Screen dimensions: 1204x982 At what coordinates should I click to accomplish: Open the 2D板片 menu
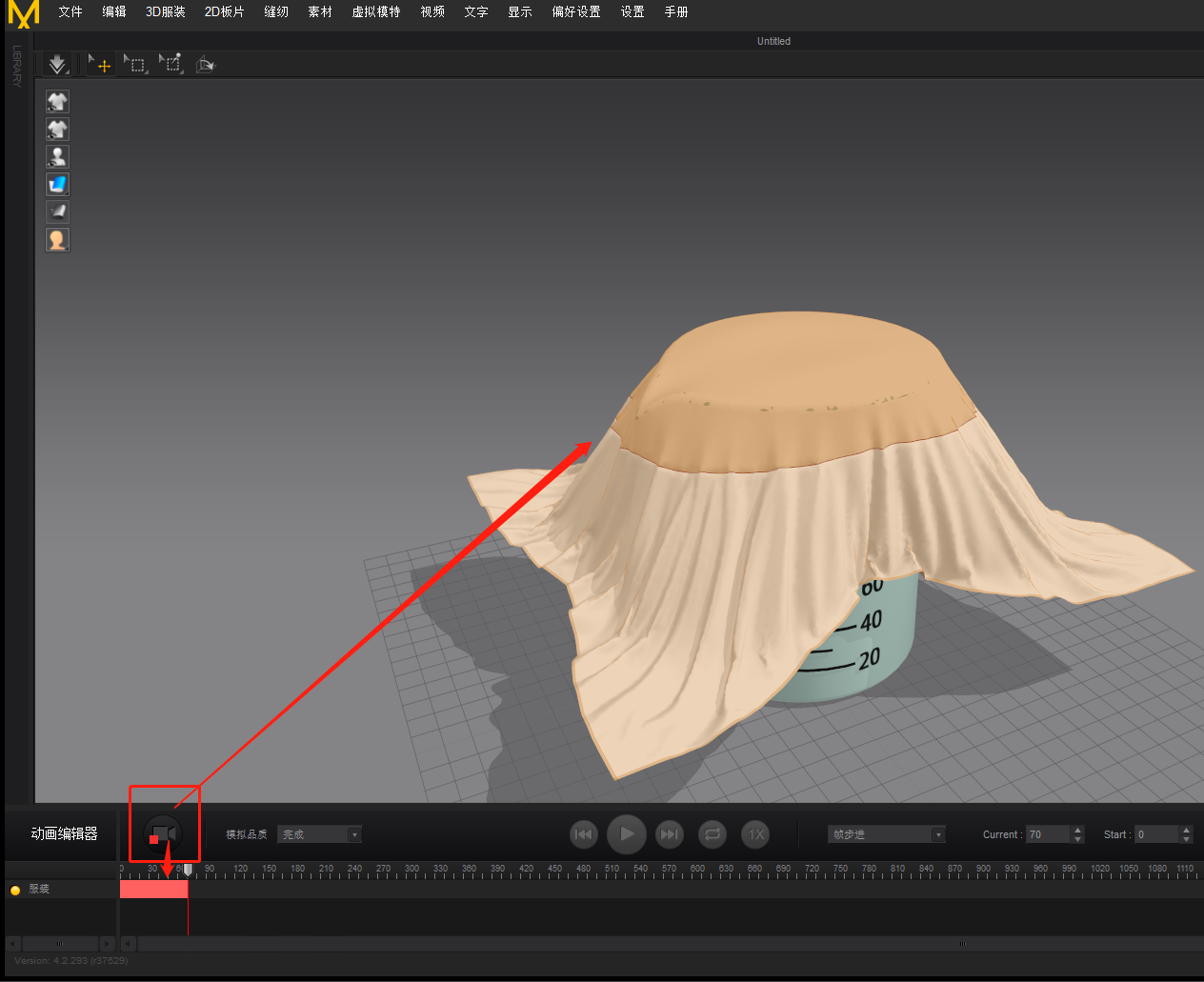pos(224,11)
